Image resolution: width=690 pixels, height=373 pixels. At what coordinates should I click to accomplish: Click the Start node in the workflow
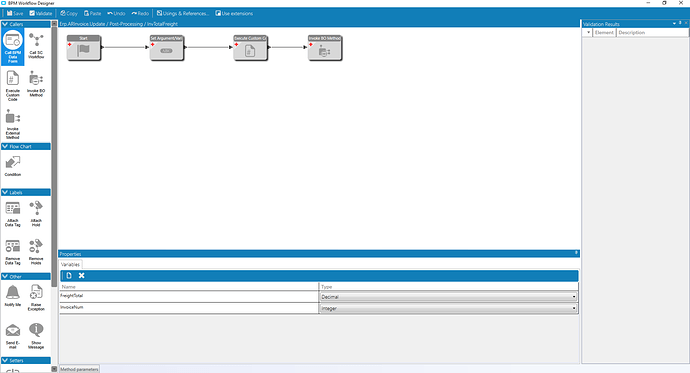tap(84, 48)
